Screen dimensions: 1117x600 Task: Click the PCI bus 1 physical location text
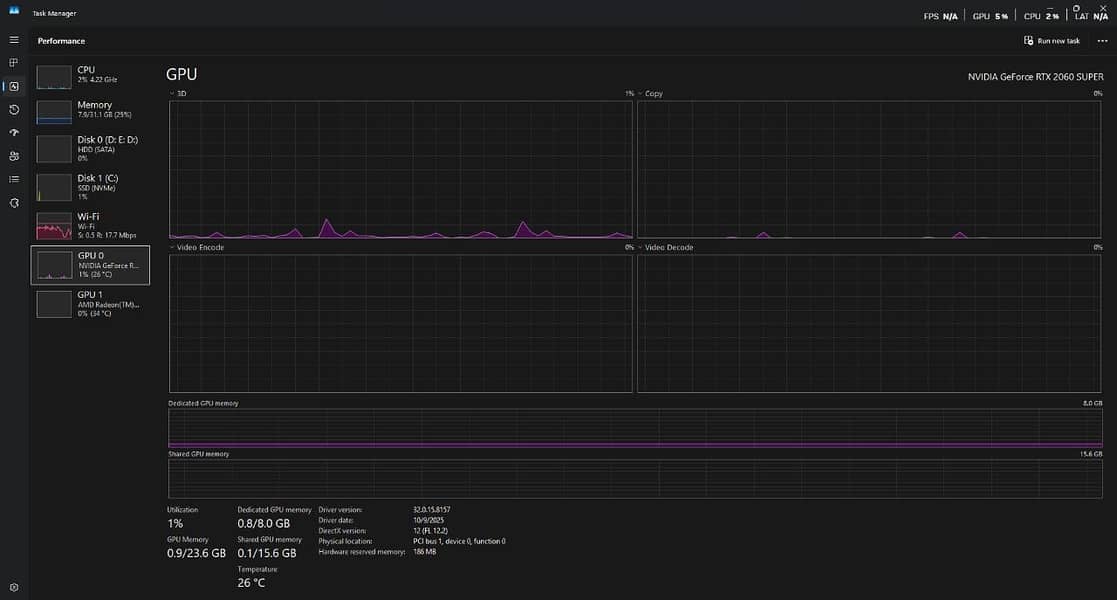pos(459,541)
